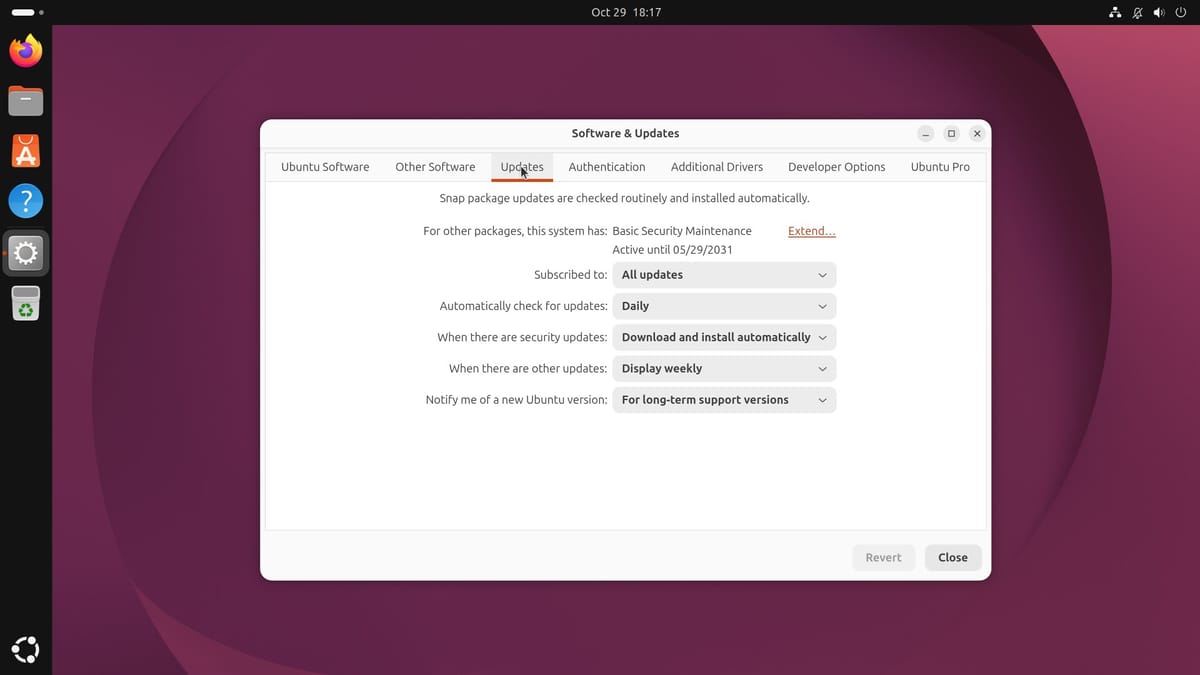The width and height of the screenshot is (1200, 675).
Task: Open the Developer Options tab
Action: pos(837,167)
